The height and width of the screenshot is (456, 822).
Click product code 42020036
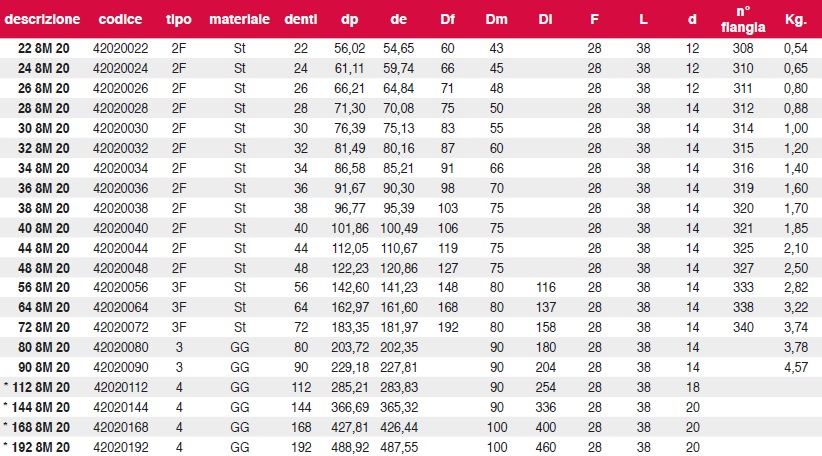(121, 188)
